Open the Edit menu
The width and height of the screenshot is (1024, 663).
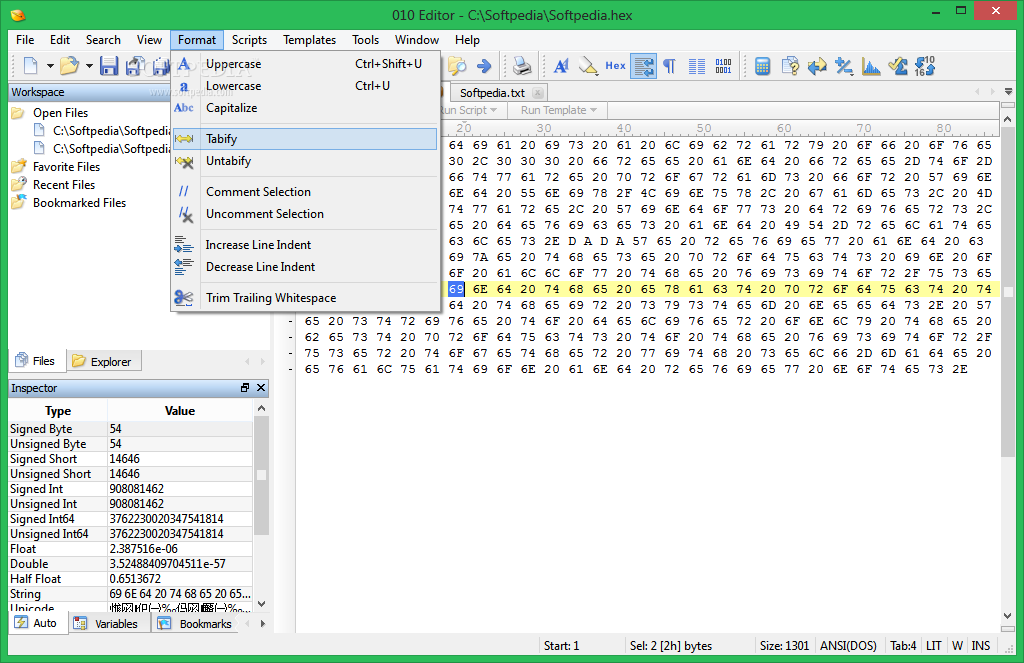click(60, 40)
